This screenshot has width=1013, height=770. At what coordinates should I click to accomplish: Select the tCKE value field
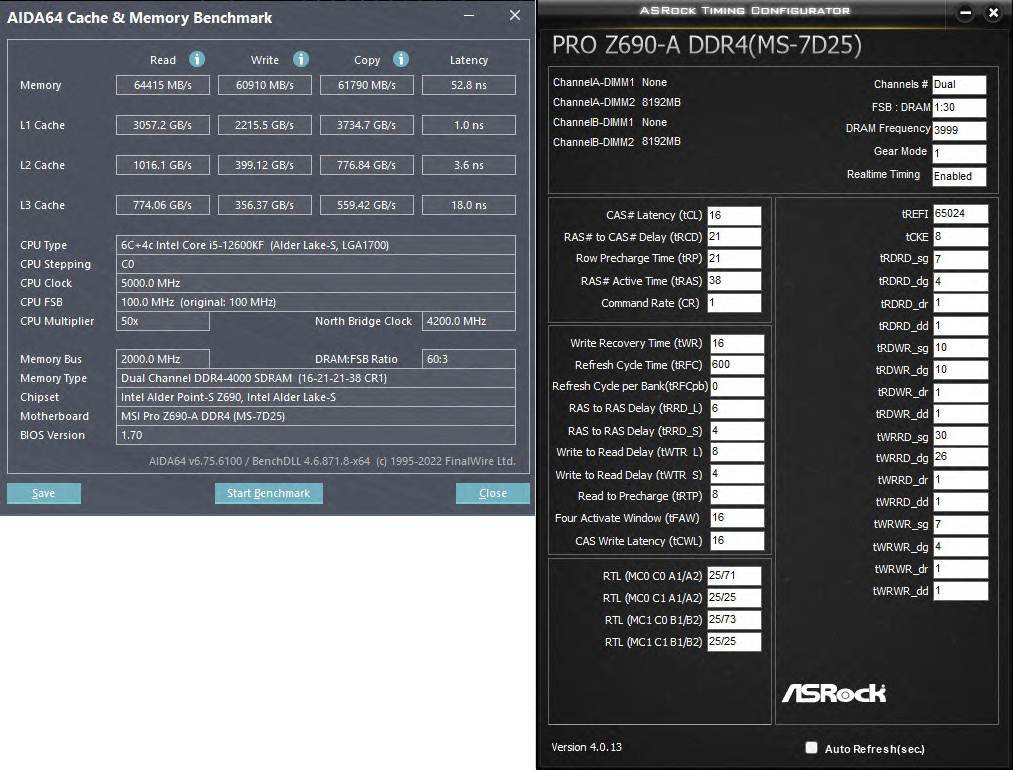(x=961, y=237)
